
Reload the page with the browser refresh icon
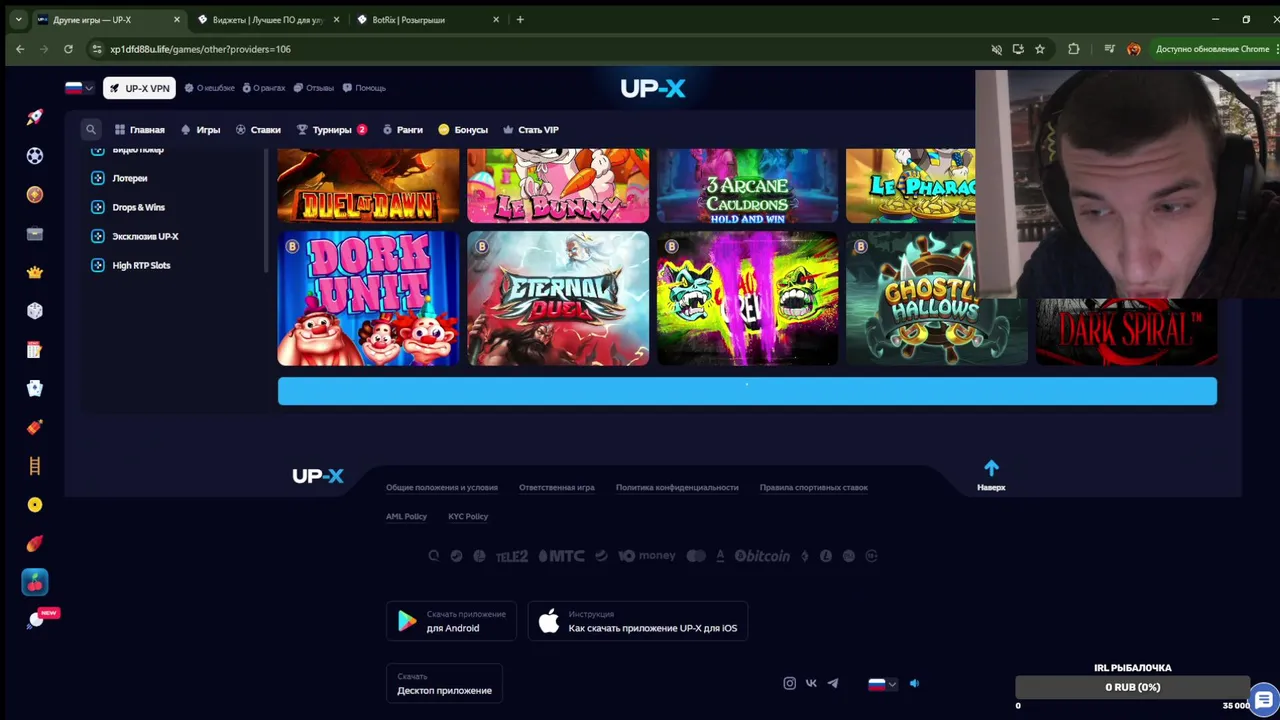pyautogui.click(x=68, y=49)
